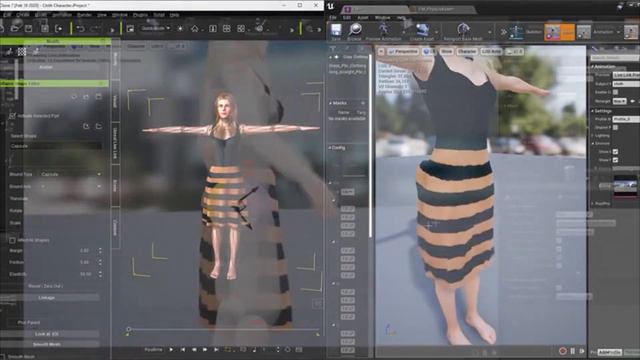Toggle second Show checkbox under Environment
Screen dimensions: 640x360
pyautogui.click(x=615, y=160)
